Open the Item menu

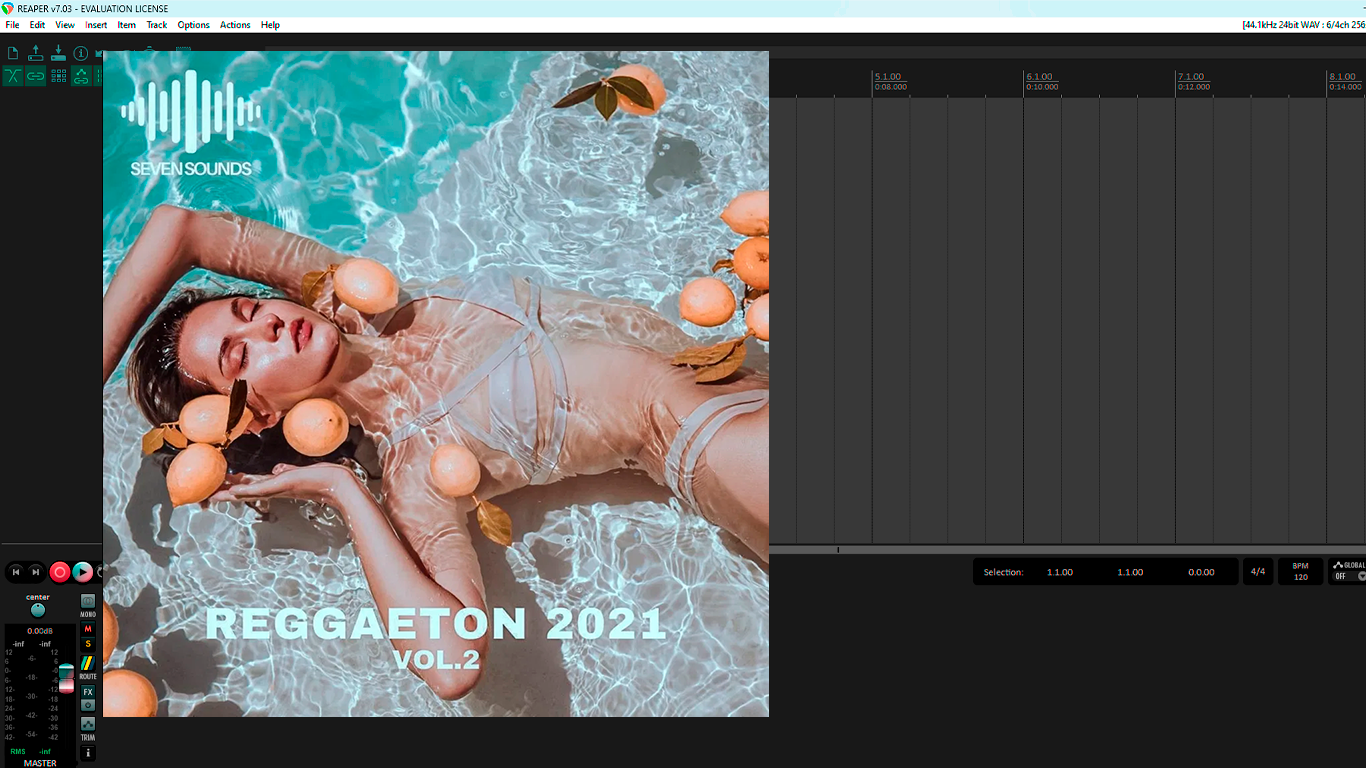(127, 25)
